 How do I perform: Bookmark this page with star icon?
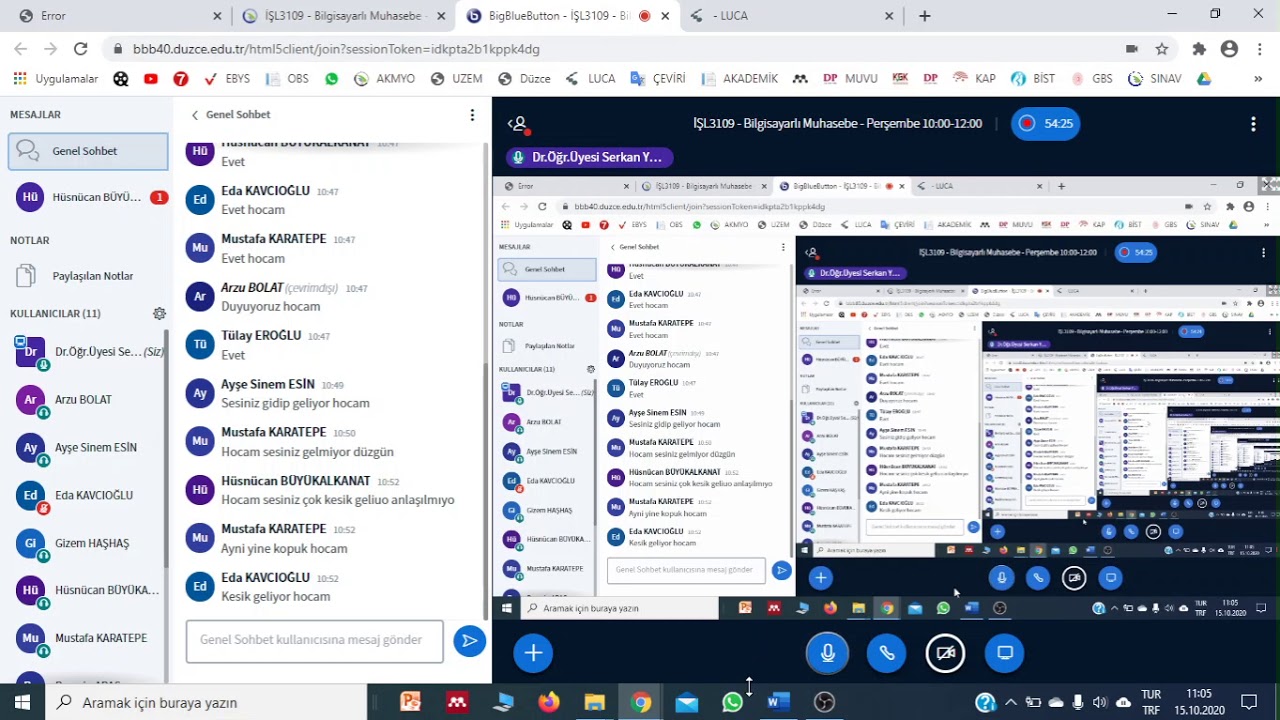click(x=1162, y=48)
